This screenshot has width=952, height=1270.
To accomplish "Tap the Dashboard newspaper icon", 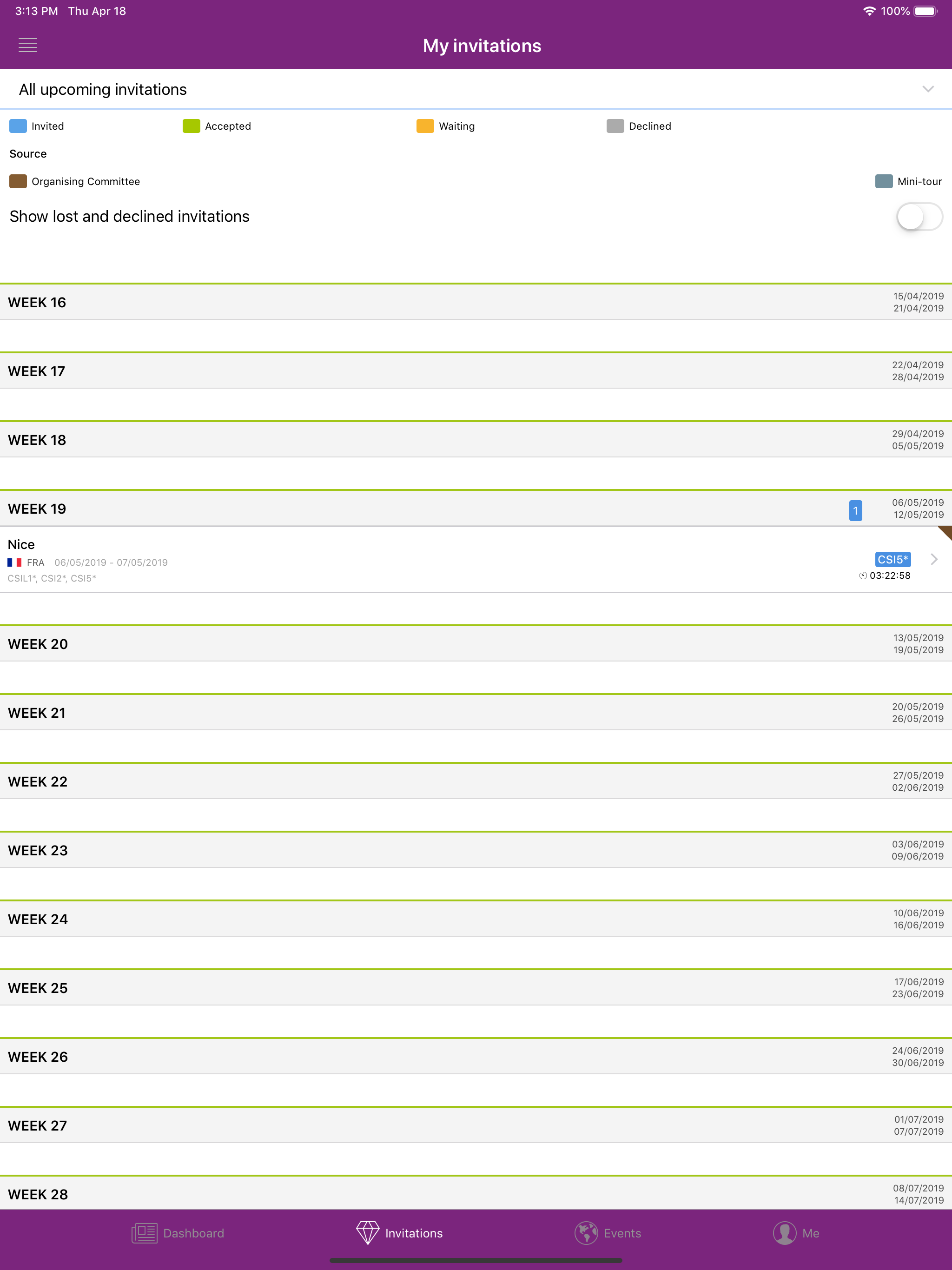I will point(144,1233).
